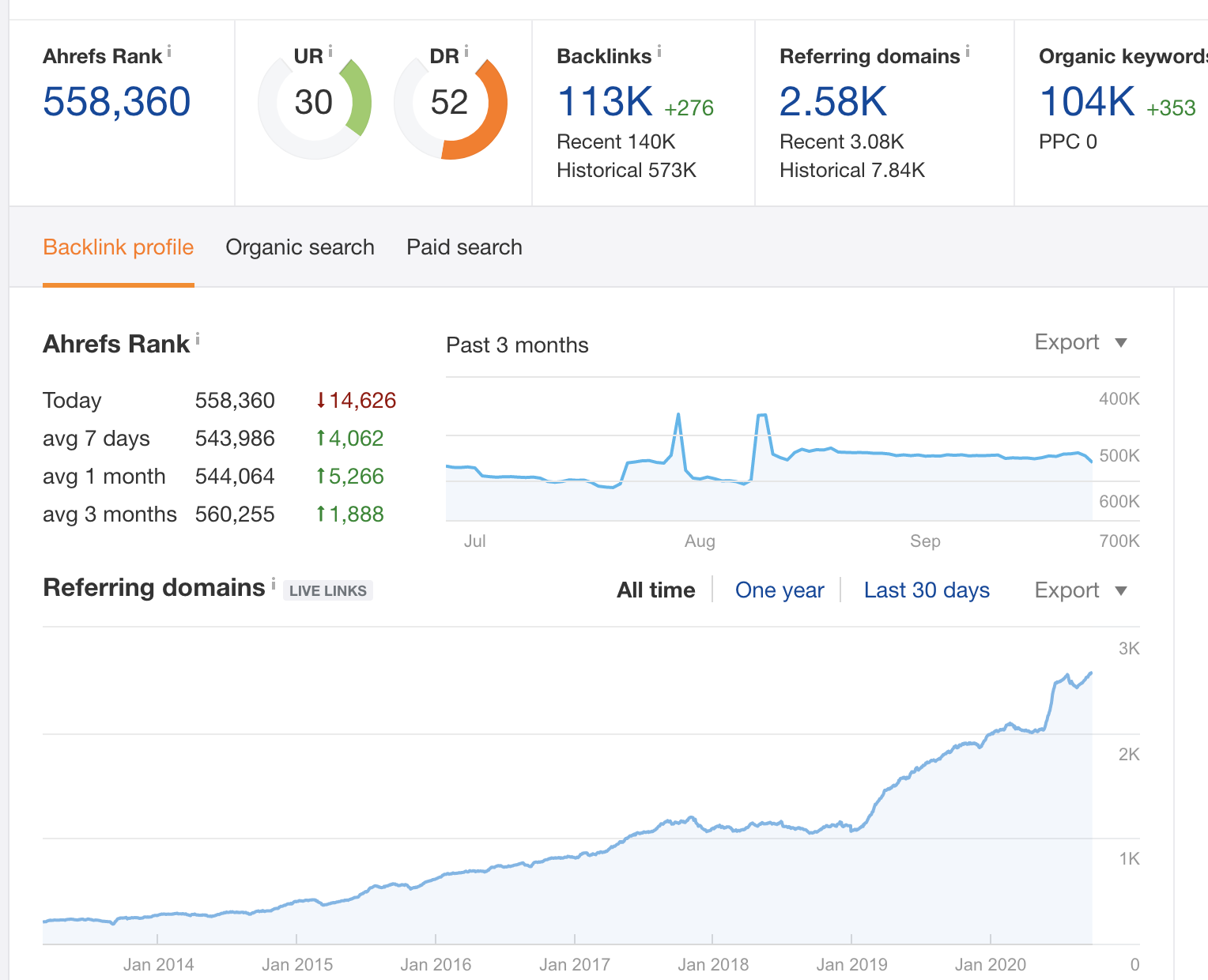Click the 3K referring domains axis label

1129,649
